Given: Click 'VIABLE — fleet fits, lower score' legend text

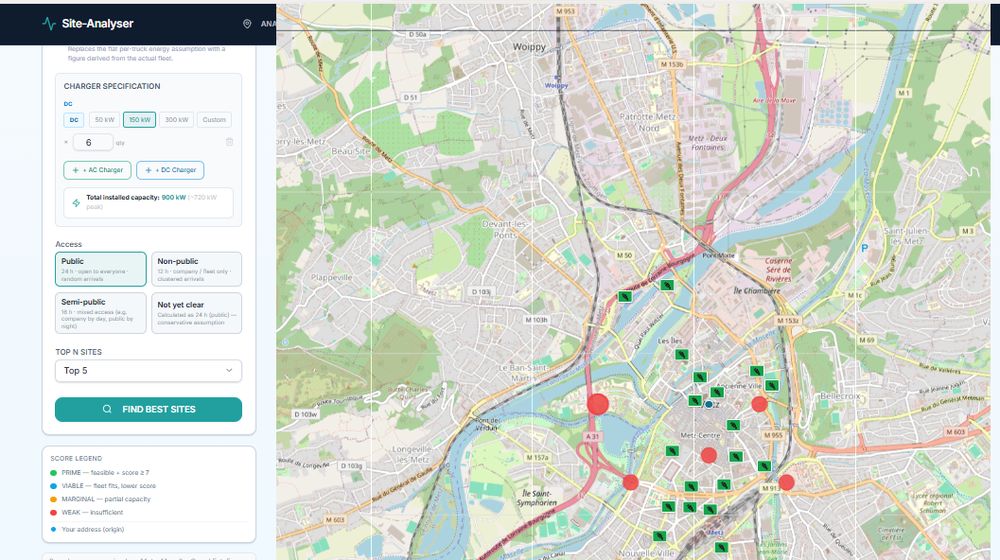Looking at the screenshot, I should click(x=108, y=486).
